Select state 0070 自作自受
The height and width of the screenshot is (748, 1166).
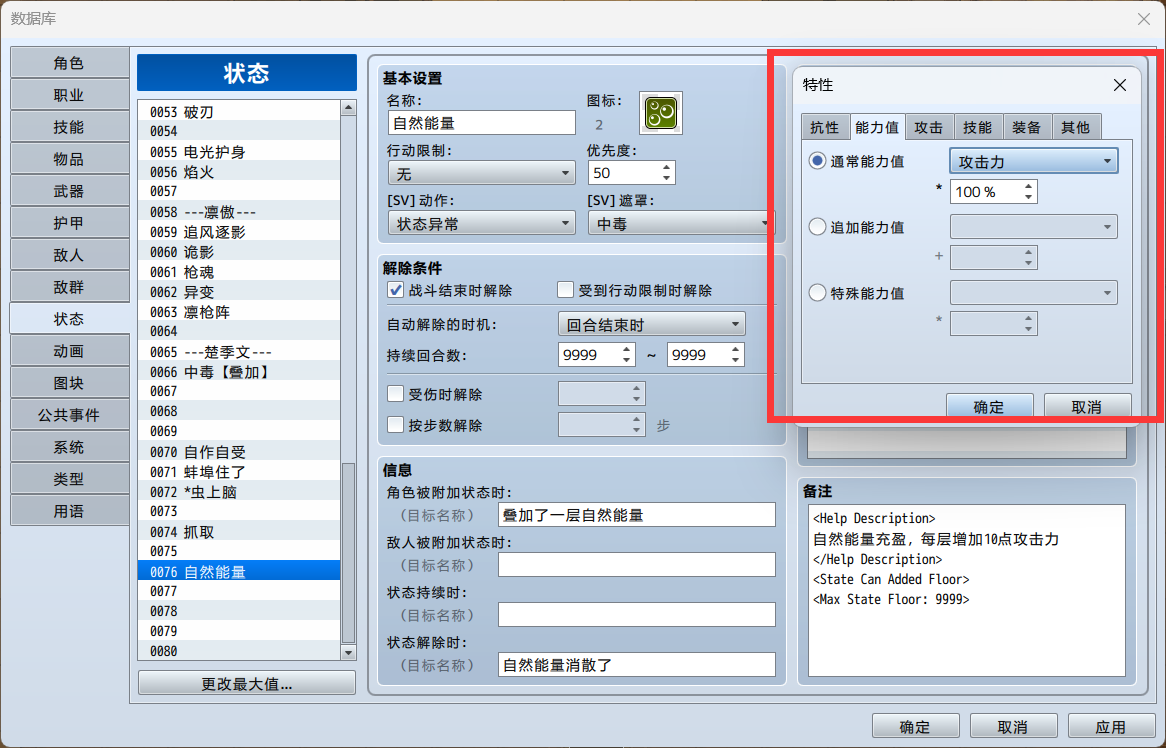click(239, 452)
